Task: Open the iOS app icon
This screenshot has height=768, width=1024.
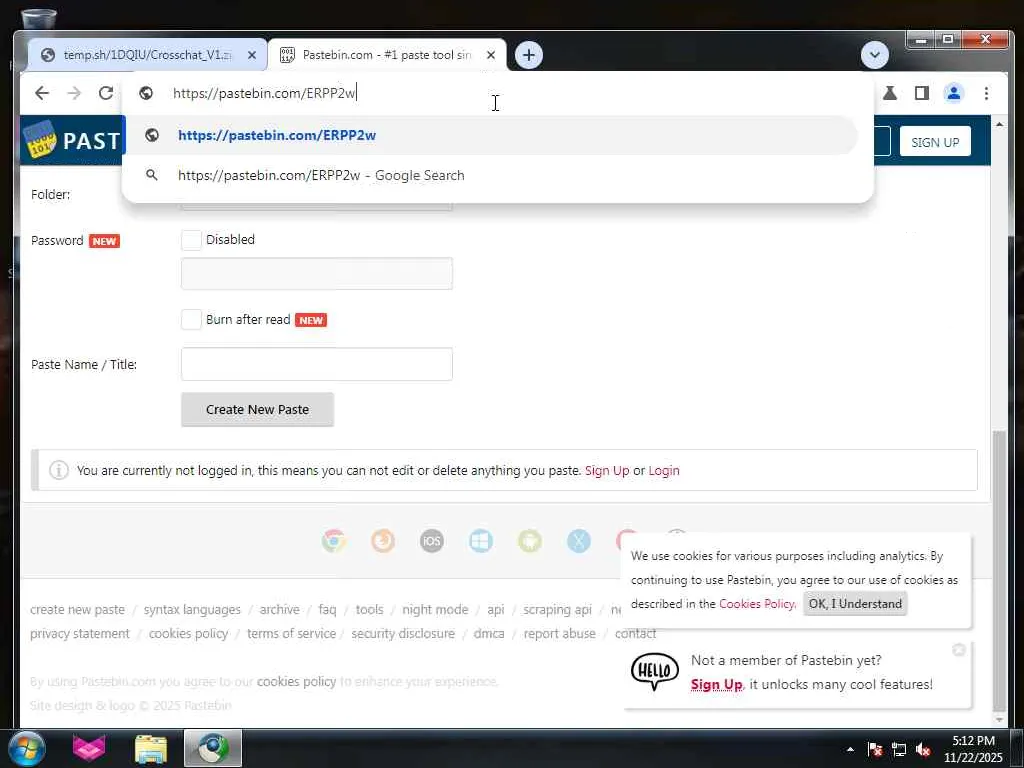Action: 432,541
